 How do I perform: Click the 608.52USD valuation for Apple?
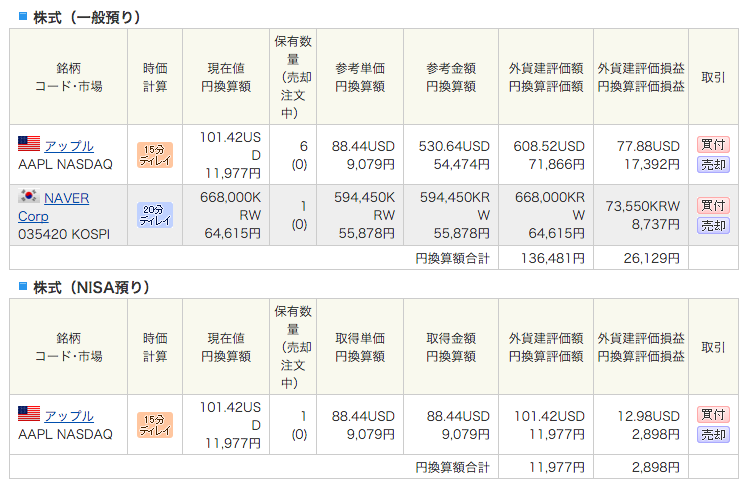click(x=549, y=146)
